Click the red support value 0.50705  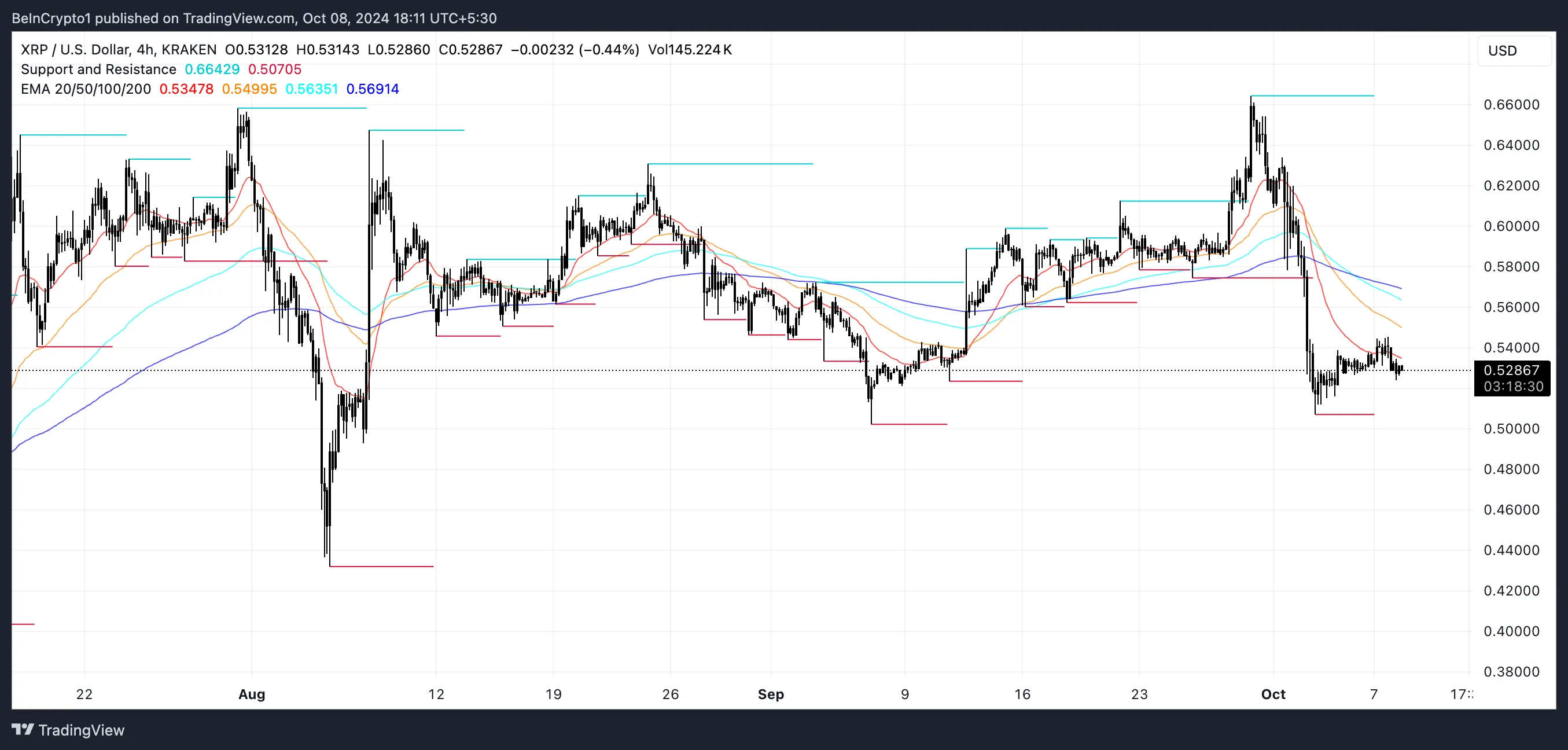274,69
